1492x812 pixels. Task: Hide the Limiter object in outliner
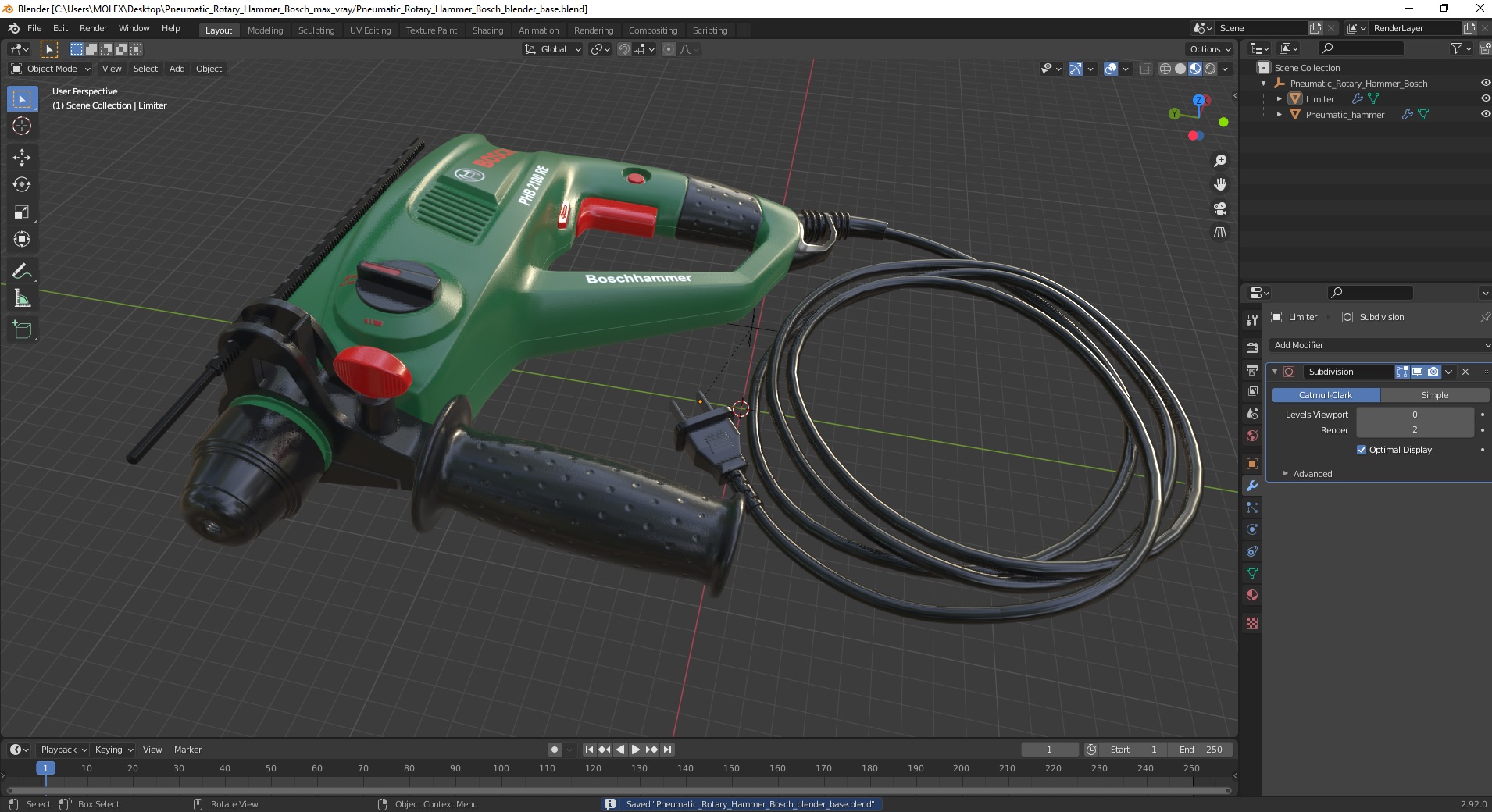pos(1485,98)
